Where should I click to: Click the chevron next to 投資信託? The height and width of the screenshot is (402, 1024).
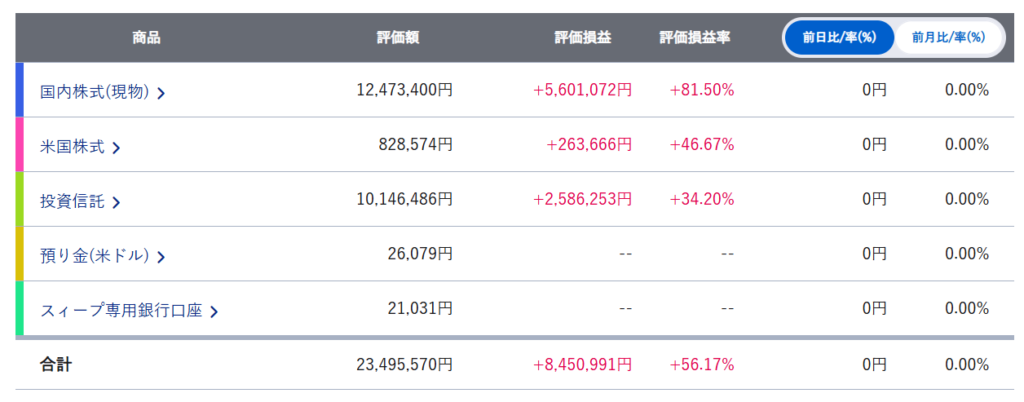click(116, 202)
